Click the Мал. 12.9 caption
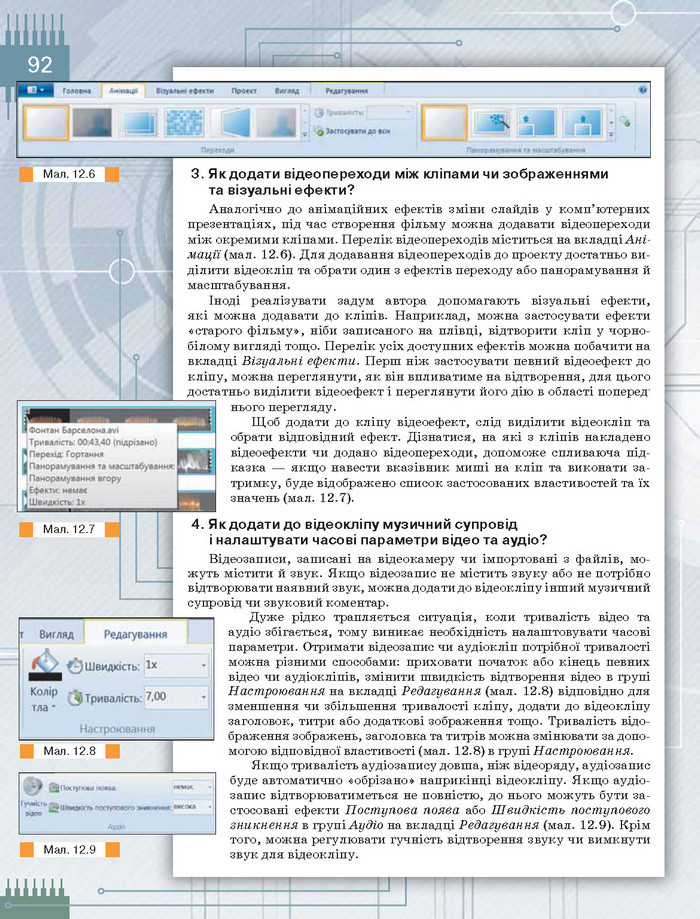The height and width of the screenshot is (919, 700). click(69, 849)
